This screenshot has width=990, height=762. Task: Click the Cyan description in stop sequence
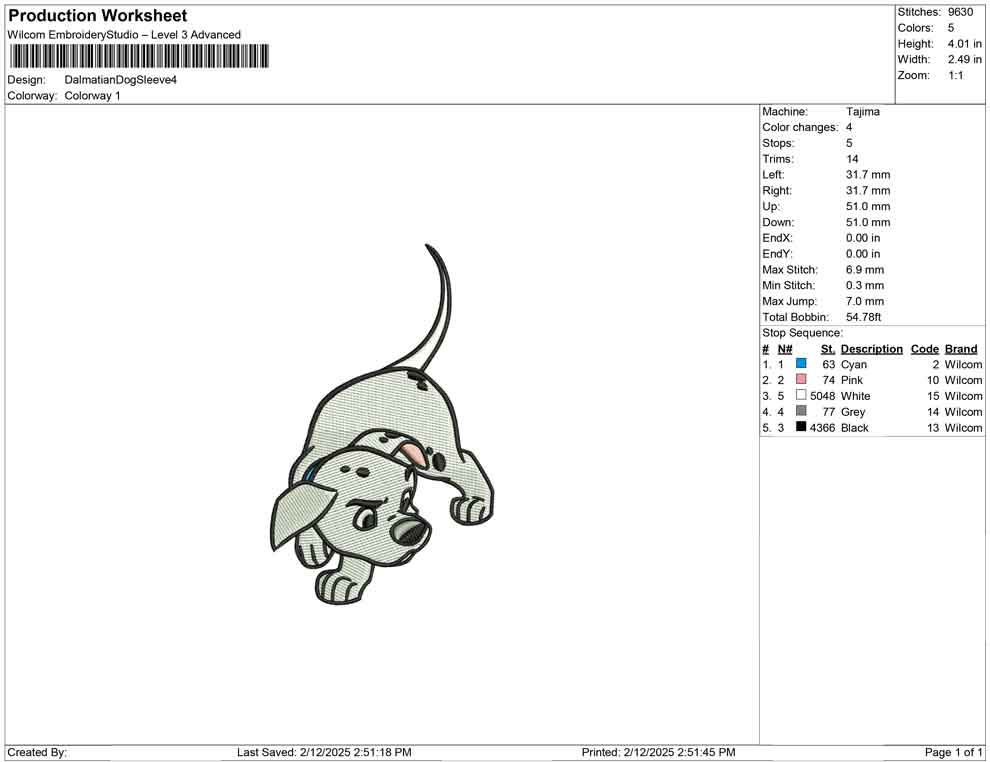click(x=854, y=364)
